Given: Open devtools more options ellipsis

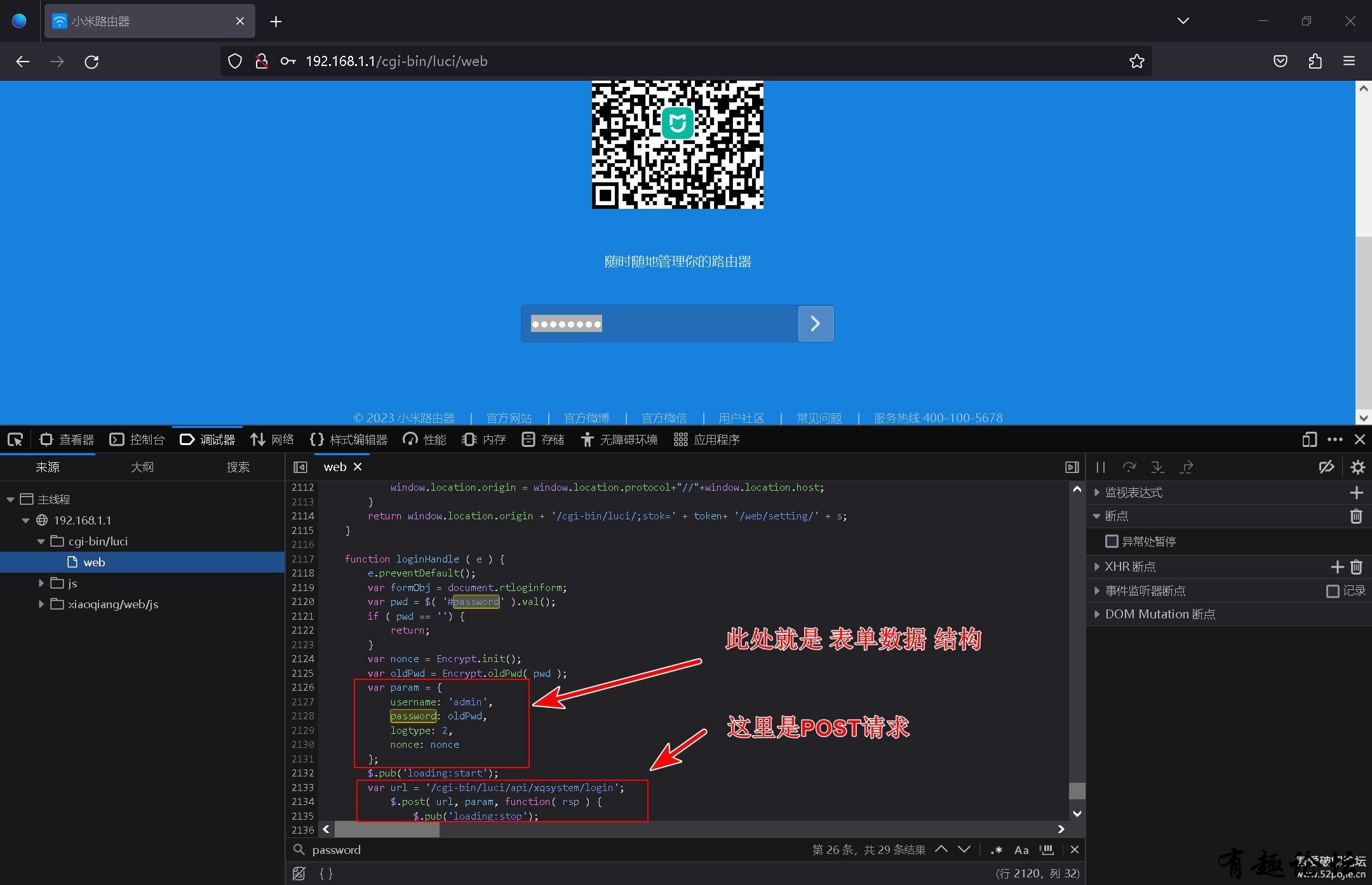Looking at the screenshot, I should point(1335,439).
